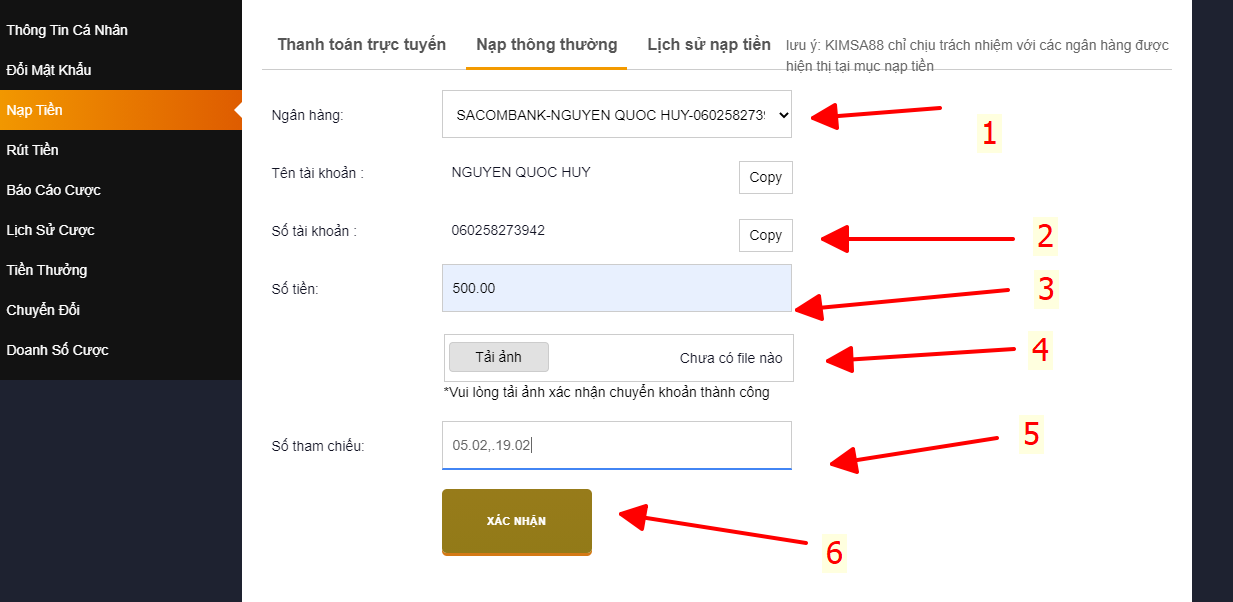Open Thông Tin Cá Nhân in sidebar
Image resolution: width=1233 pixels, height=602 pixels.
67,30
